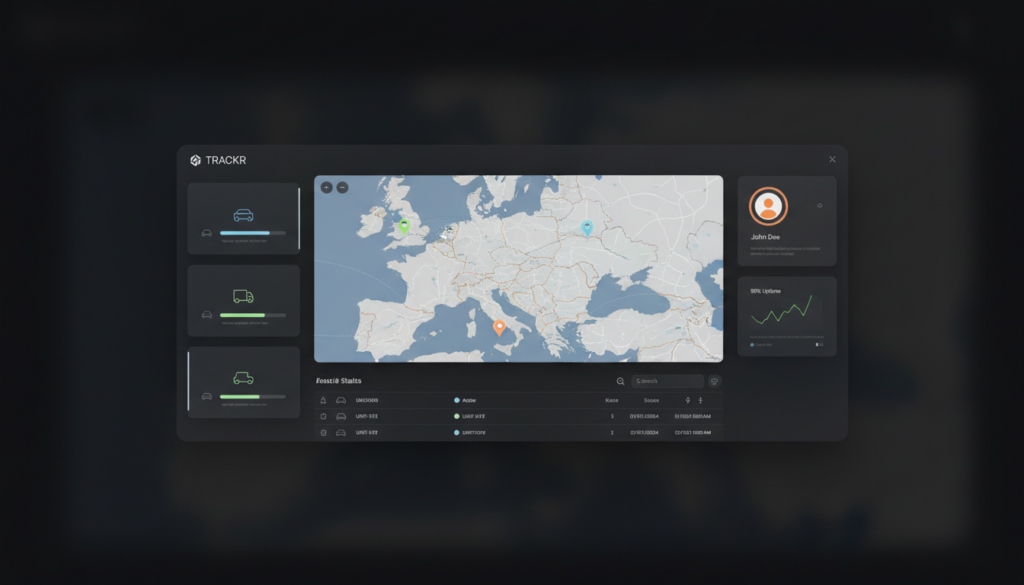Image resolution: width=1024 pixels, height=585 pixels.
Task: Zoom out on the map
Action: pyautogui.click(x=342, y=187)
